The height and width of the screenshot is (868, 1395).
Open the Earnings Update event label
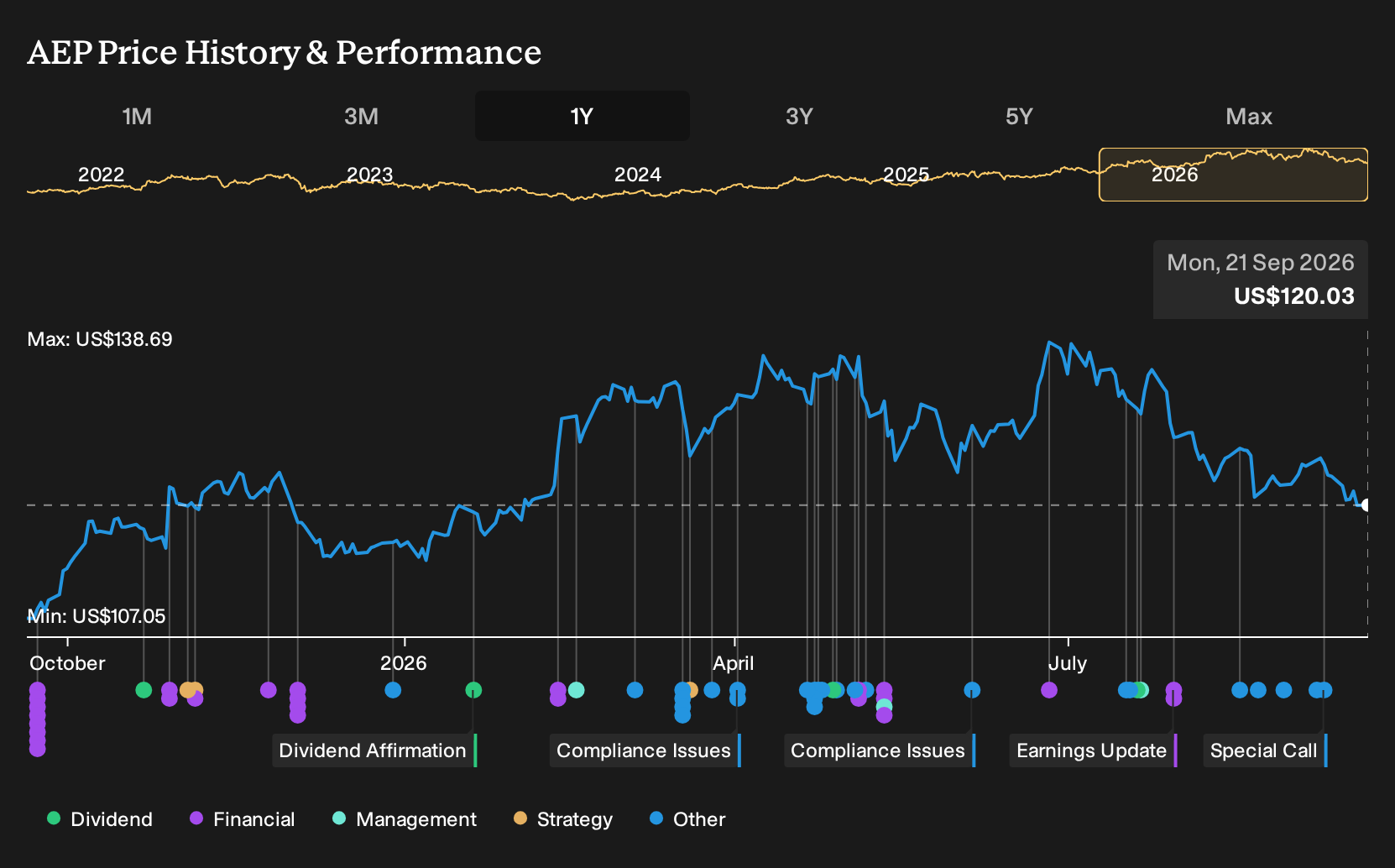pyautogui.click(x=1094, y=750)
